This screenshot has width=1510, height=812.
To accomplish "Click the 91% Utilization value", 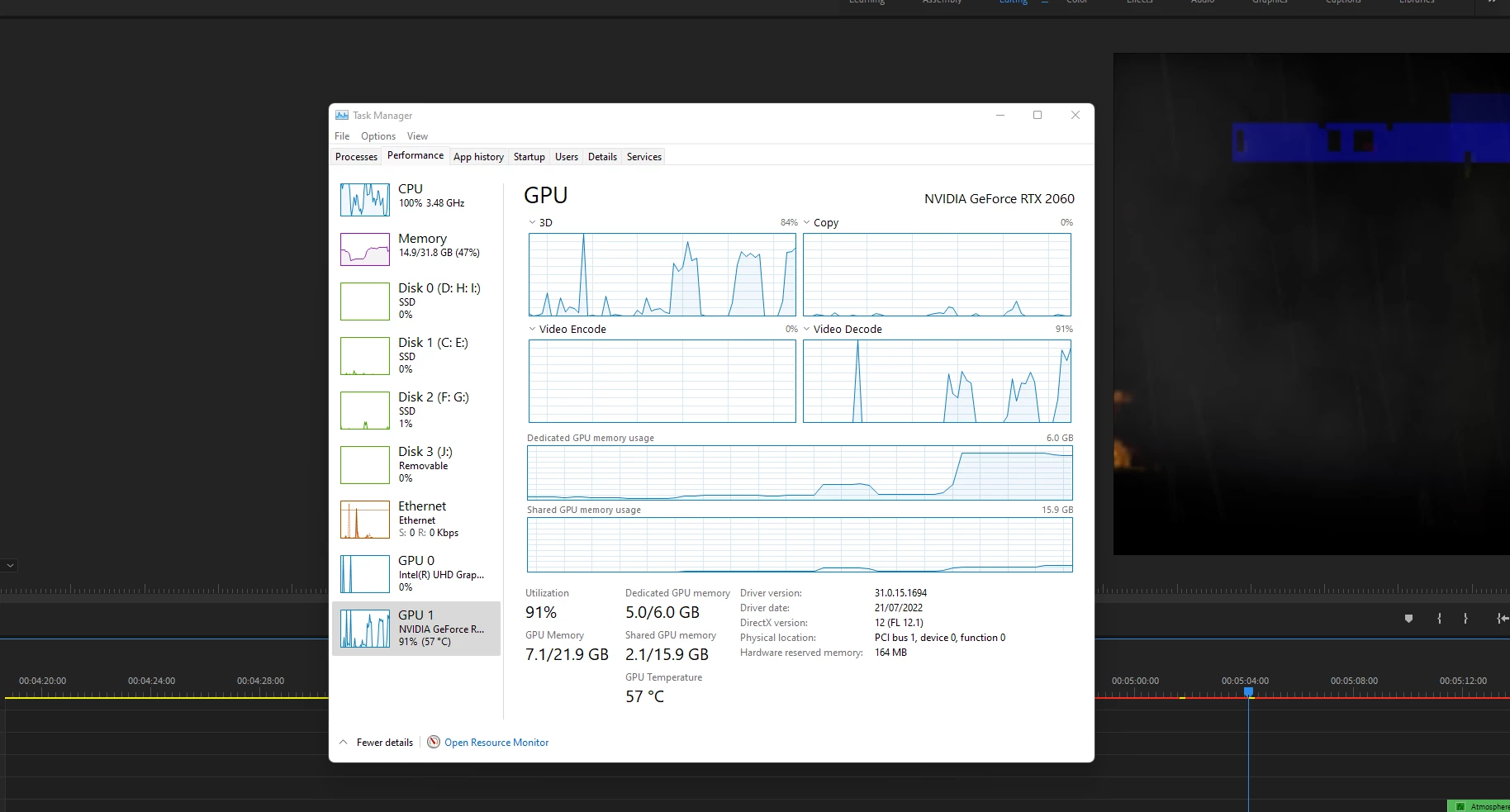I will pos(541,613).
